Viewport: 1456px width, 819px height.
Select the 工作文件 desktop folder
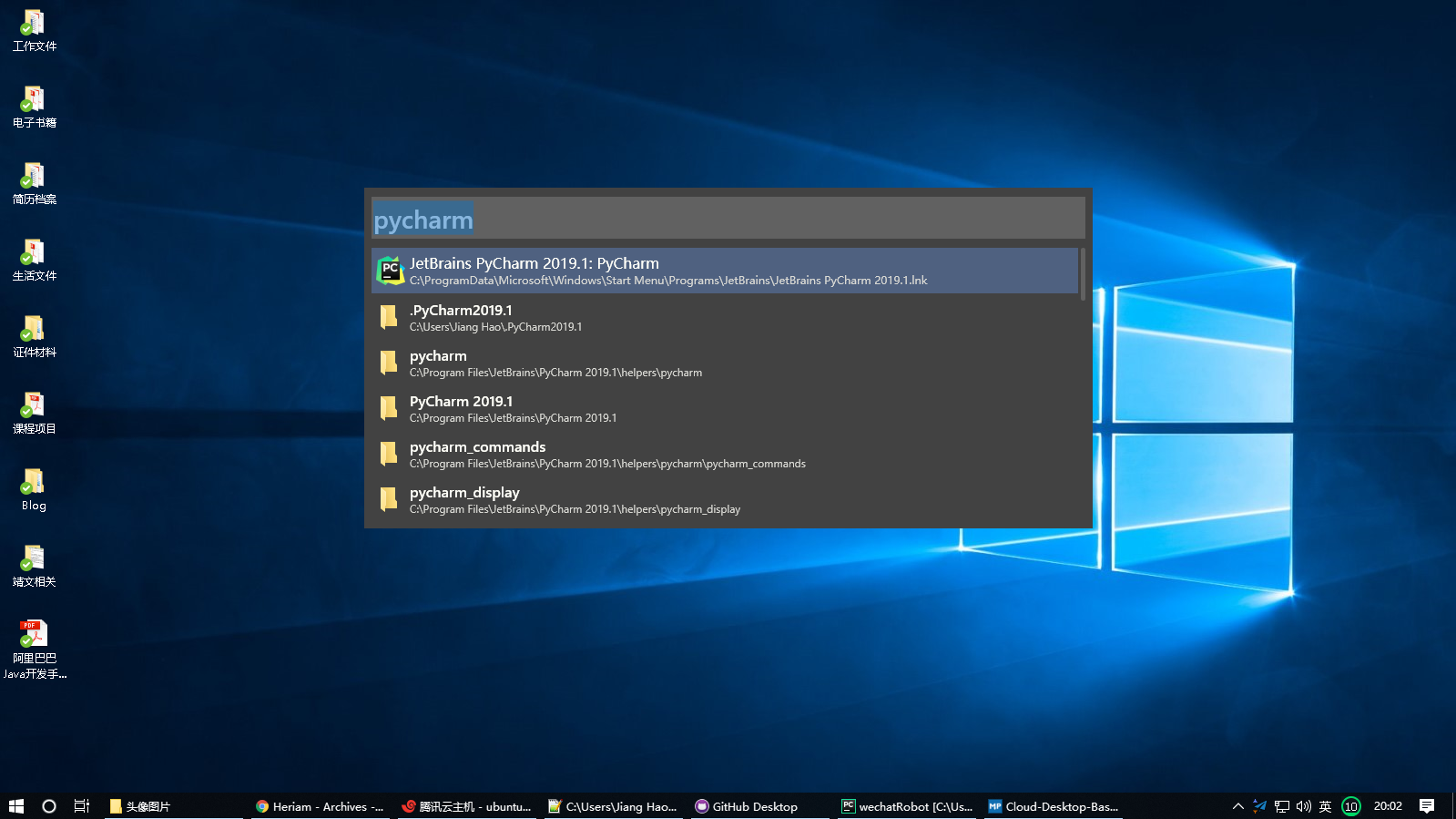point(35,30)
